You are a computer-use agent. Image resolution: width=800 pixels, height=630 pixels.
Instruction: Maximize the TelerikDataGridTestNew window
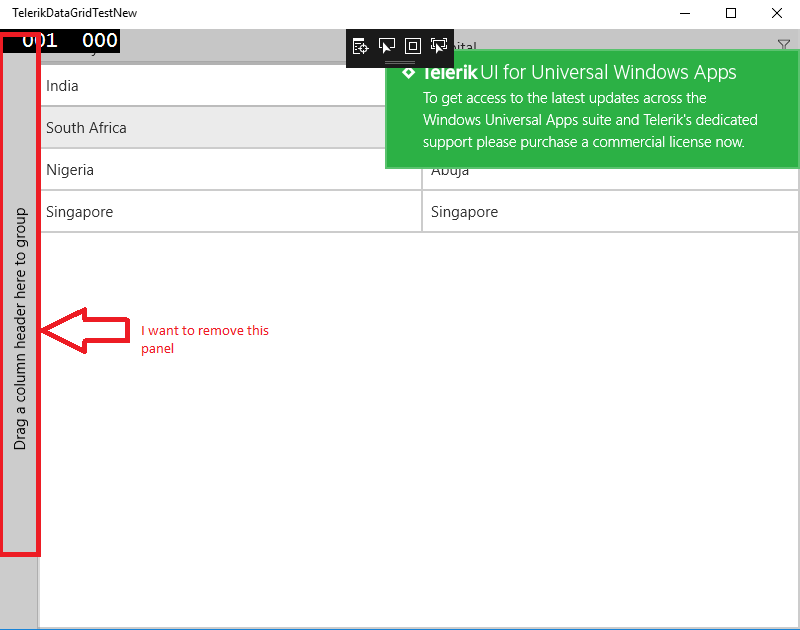click(x=731, y=13)
